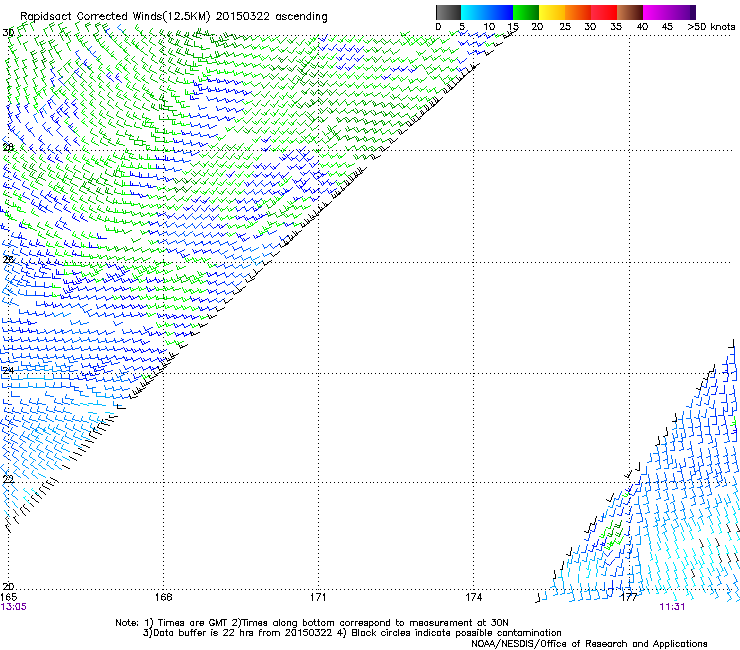
Task: Click the cyan 5-10 knots legend segment
Action: point(473,12)
